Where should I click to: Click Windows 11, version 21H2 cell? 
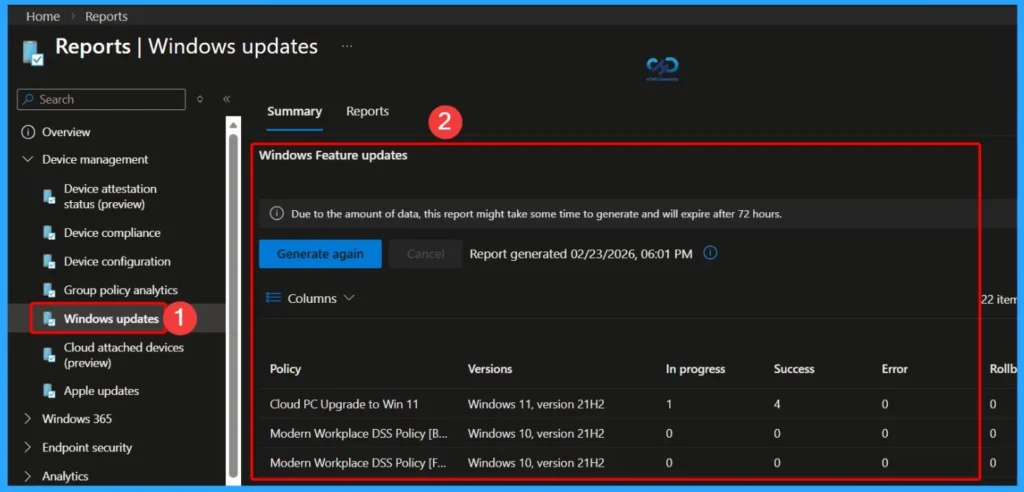[x=536, y=404]
